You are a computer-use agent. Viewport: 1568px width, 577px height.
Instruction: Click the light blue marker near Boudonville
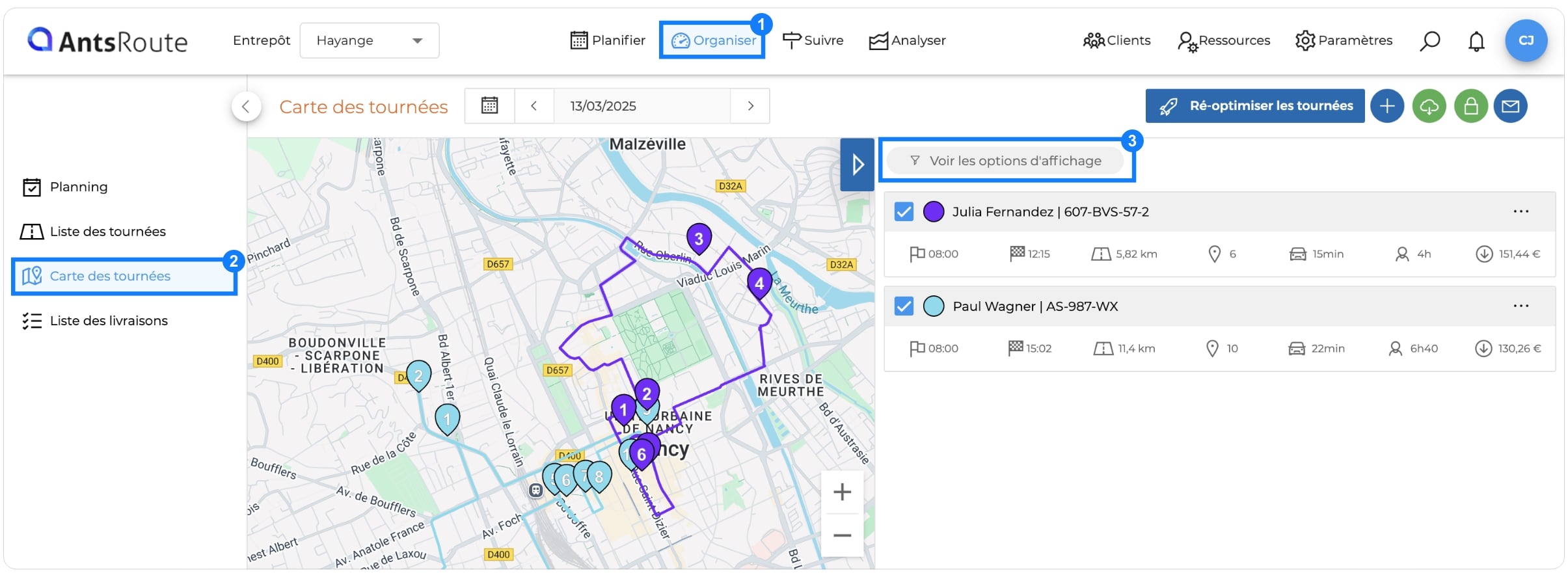tap(418, 375)
